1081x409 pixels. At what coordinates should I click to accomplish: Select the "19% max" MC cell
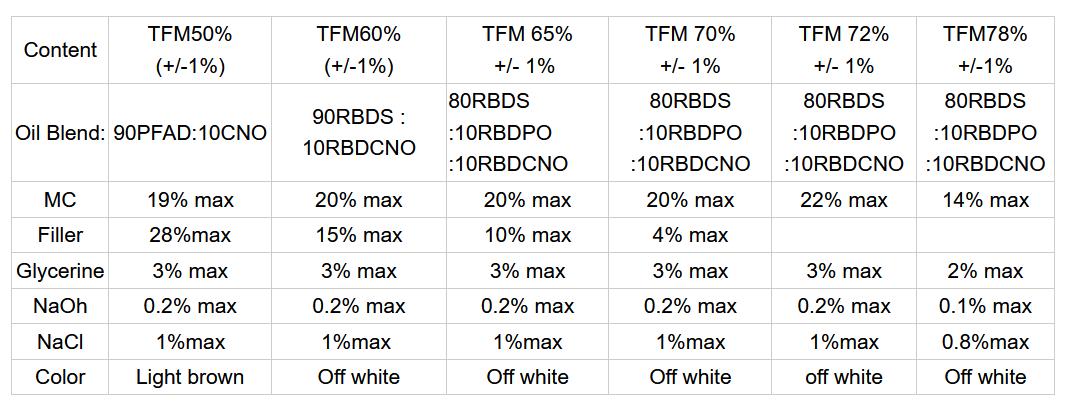click(190, 200)
